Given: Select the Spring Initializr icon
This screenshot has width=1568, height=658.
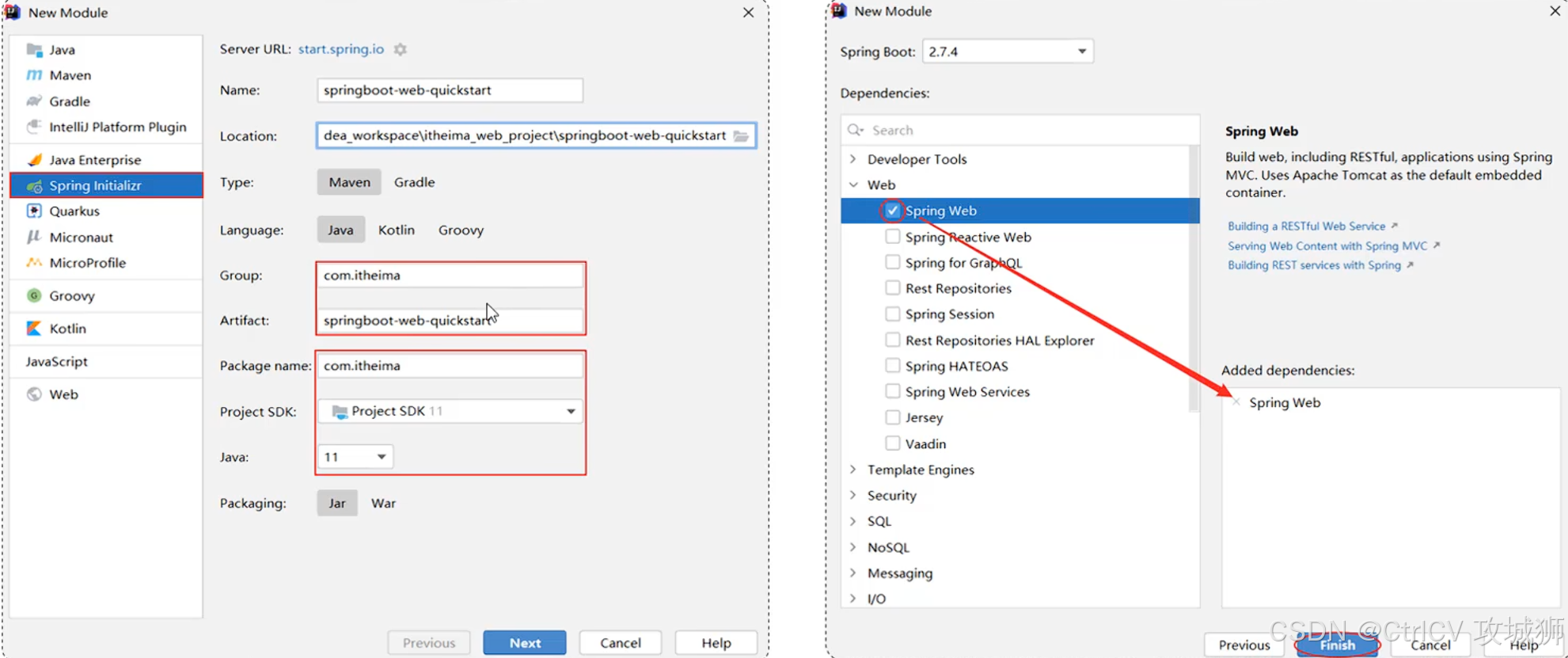Looking at the screenshot, I should [x=34, y=186].
